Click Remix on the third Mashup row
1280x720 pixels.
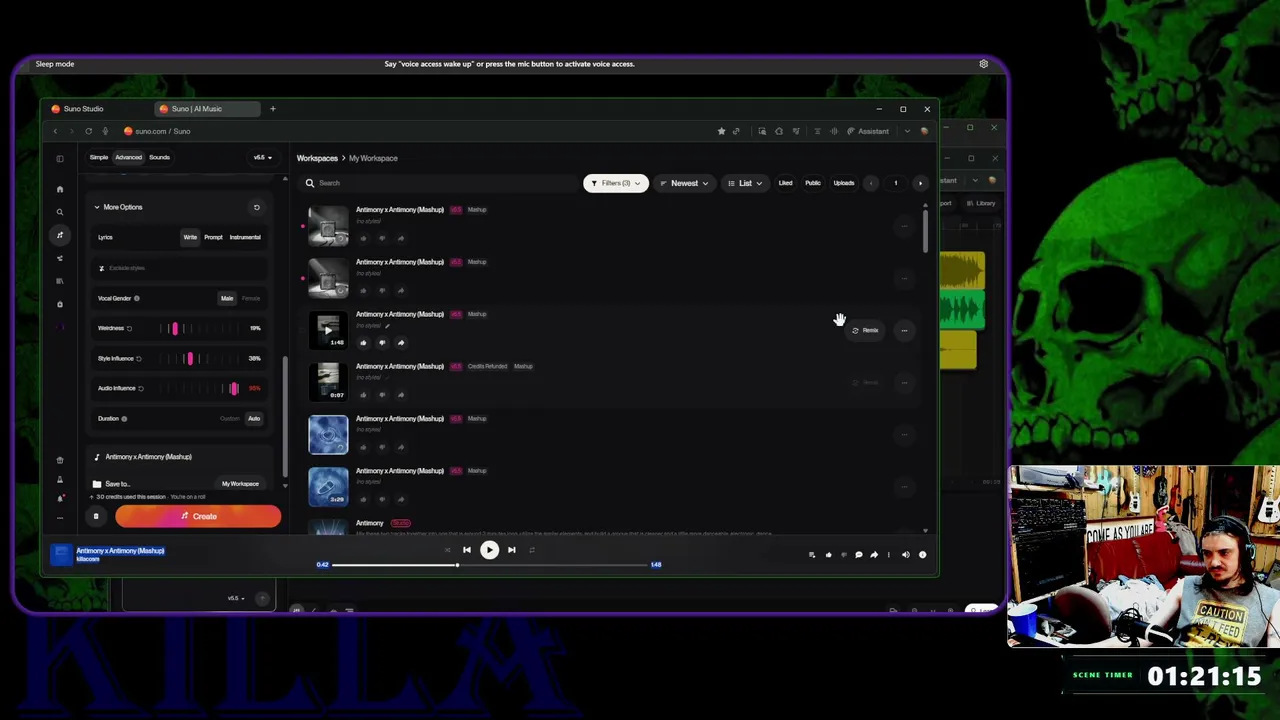[x=866, y=330]
